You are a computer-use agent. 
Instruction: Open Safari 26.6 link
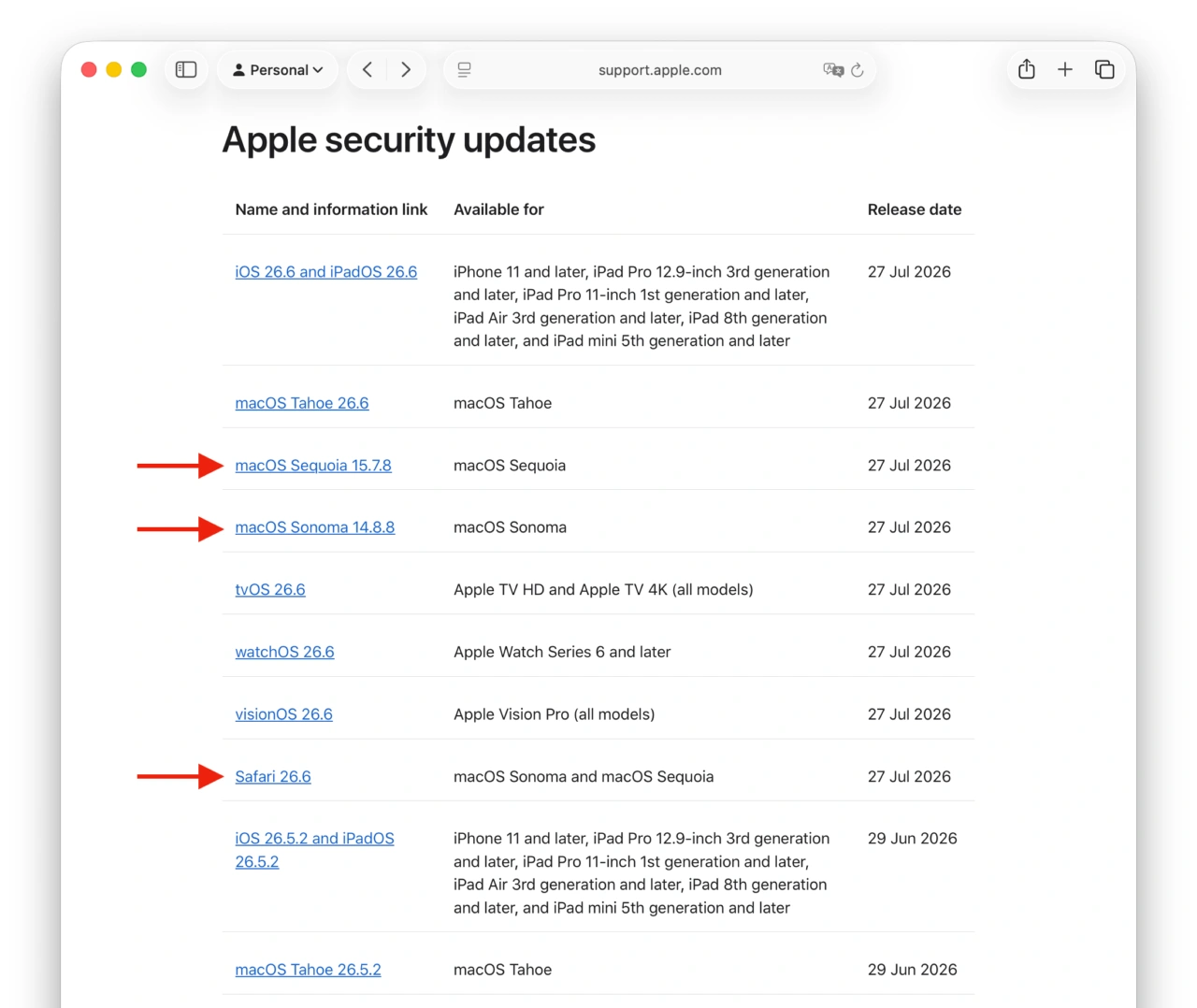pos(273,777)
